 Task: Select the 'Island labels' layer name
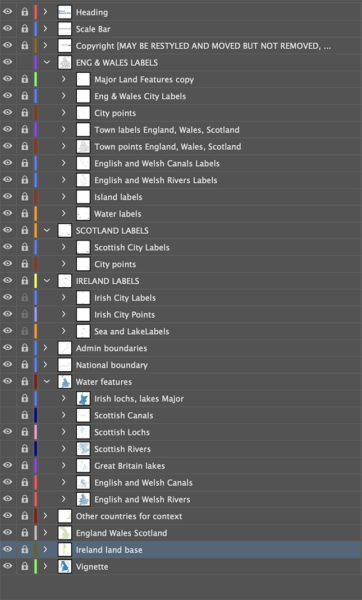[118, 197]
